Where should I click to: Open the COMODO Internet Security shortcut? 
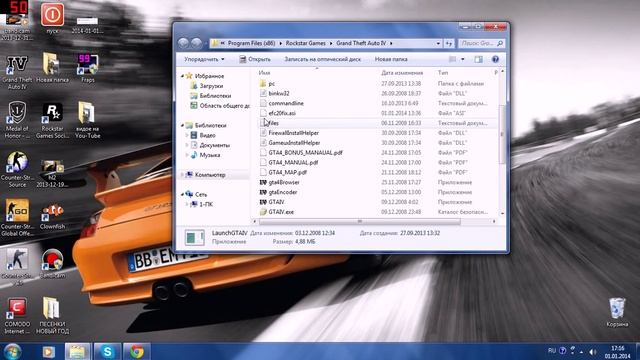coord(17,316)
